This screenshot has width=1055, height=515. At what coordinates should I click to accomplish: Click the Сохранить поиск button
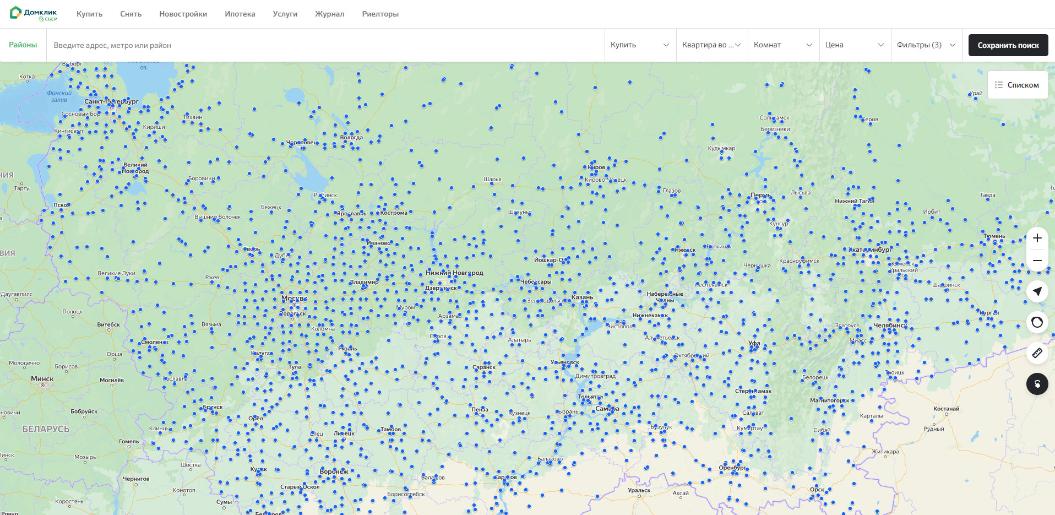click(x=1008, y=45)
